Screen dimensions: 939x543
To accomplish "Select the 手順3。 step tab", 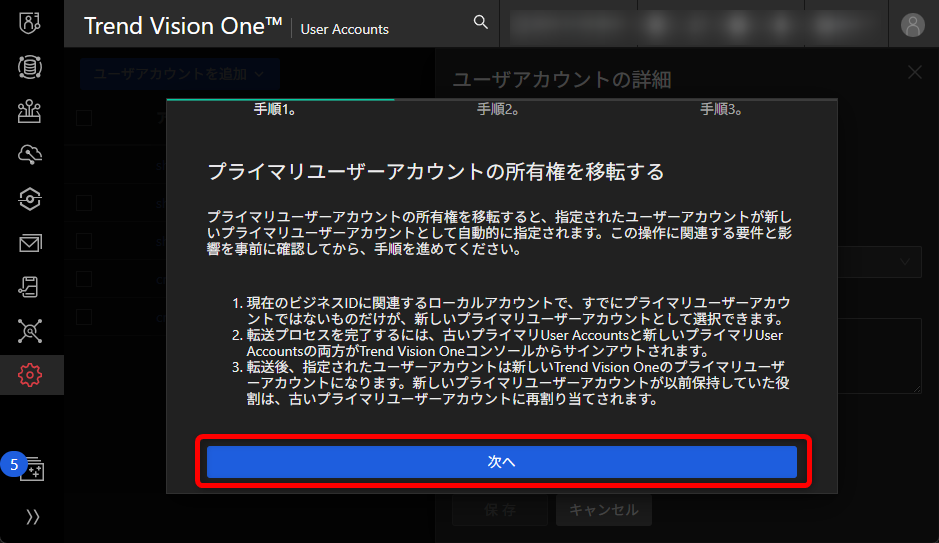I will coord(722,110).
